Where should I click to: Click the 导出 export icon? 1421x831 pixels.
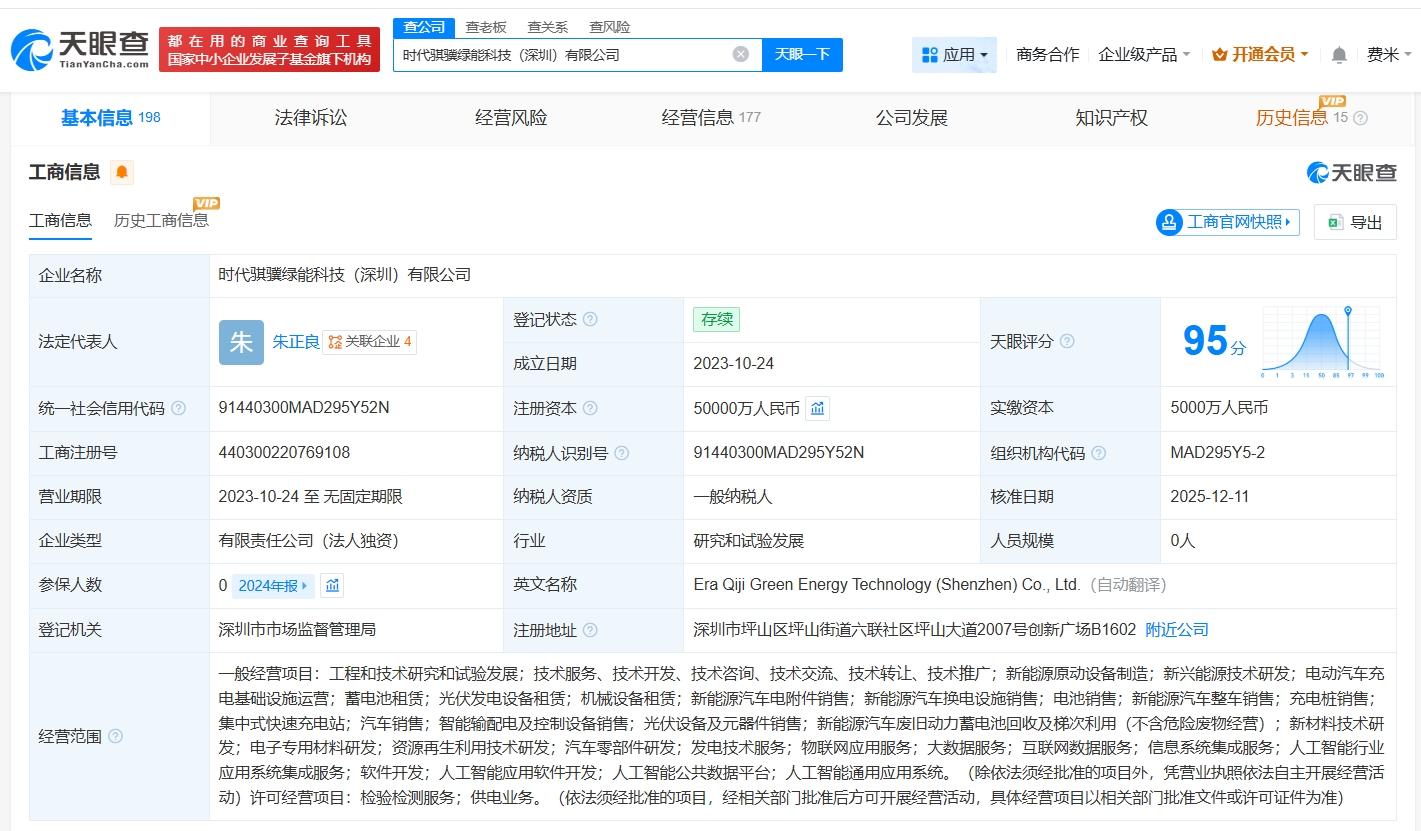click(1334, 222)
